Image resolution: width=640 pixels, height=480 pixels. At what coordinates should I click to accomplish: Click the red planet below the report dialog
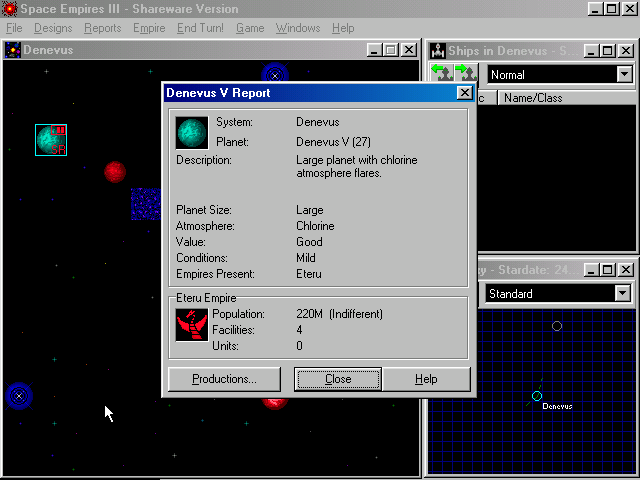[275, 403]
